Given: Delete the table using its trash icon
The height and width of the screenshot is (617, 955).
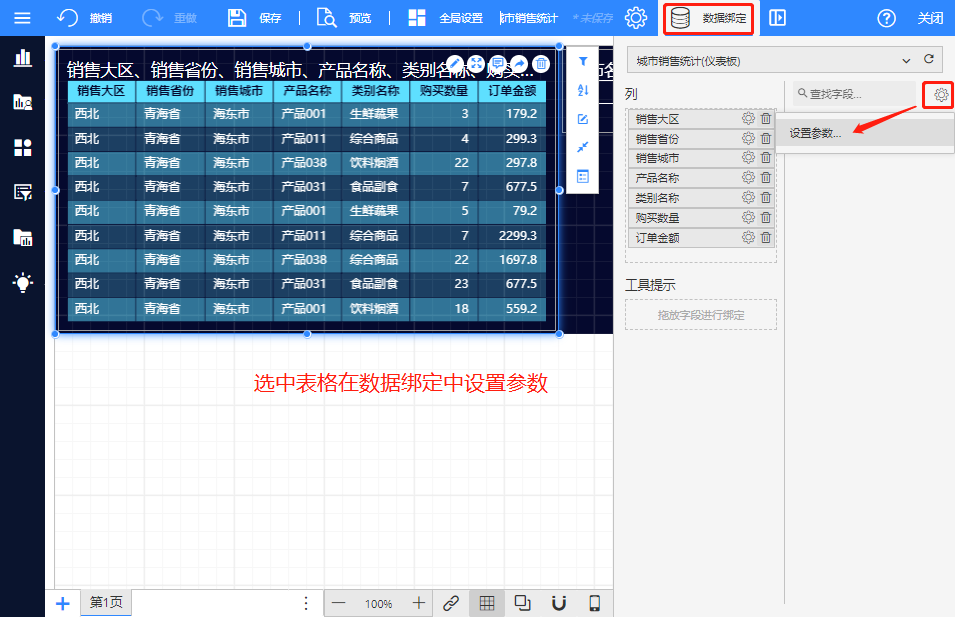Looking at the screenshot, I should (541, 64).
